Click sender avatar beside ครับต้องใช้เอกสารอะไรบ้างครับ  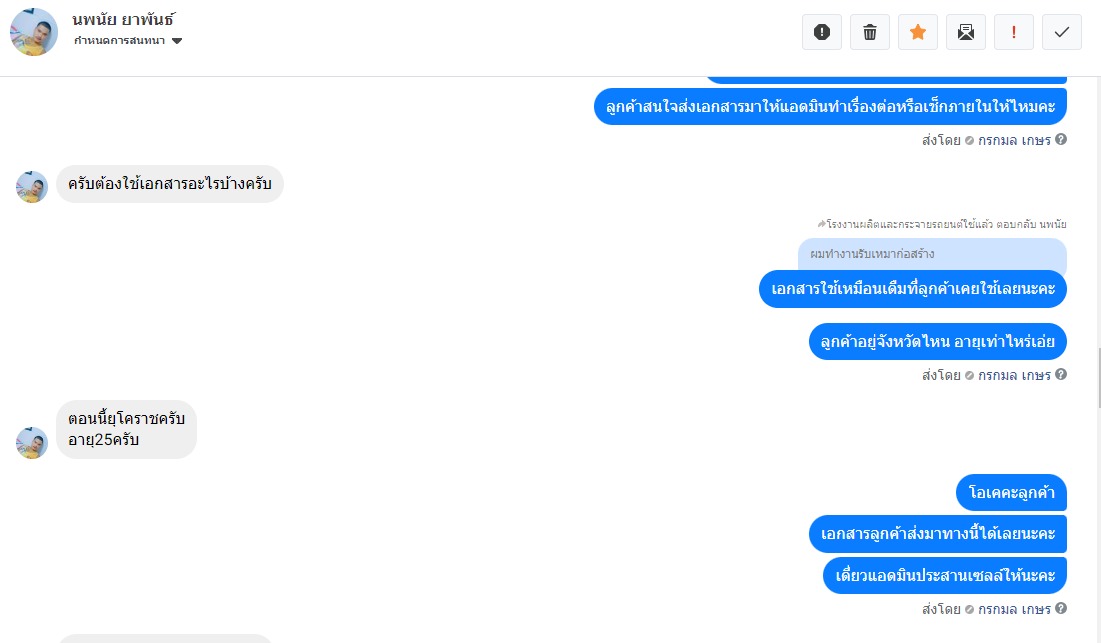click(x=32, y=187)
